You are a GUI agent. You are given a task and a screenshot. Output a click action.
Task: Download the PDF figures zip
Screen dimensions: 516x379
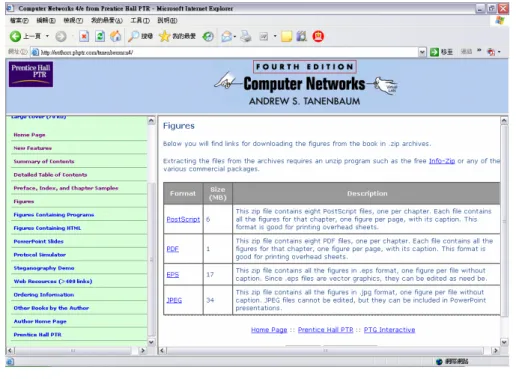pyautogui.click(x=172, y=249)
